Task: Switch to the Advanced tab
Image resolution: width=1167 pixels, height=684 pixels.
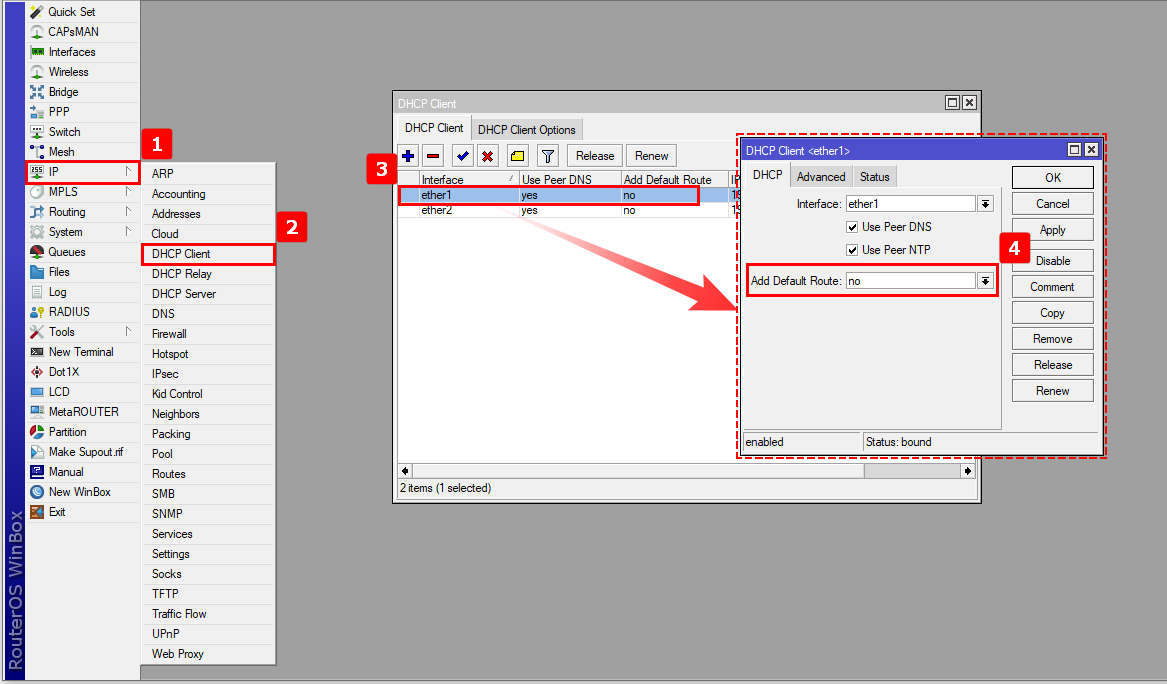Action: pyautogui.click(x=821, y=177)
